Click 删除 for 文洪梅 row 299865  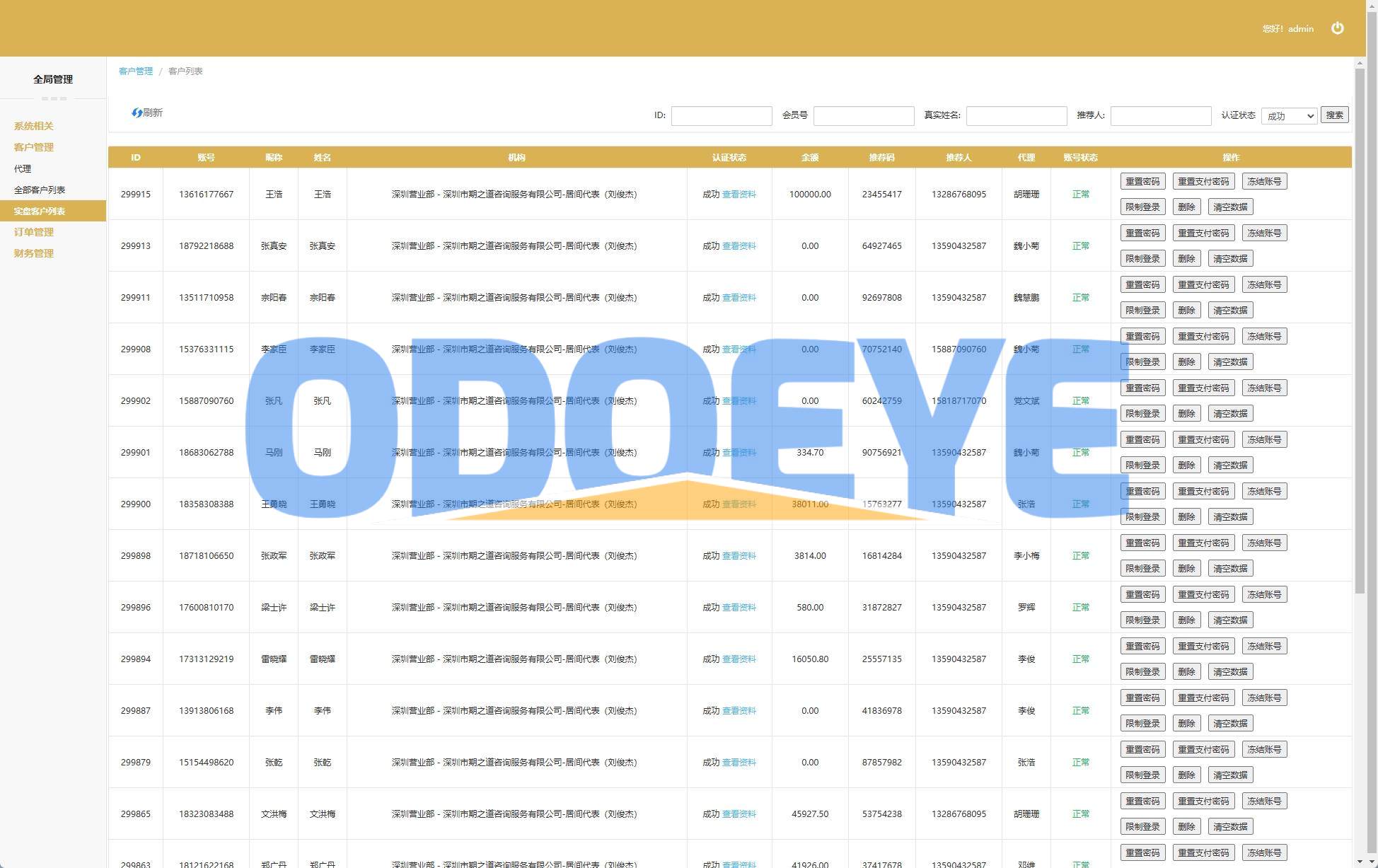(1186, 826)
